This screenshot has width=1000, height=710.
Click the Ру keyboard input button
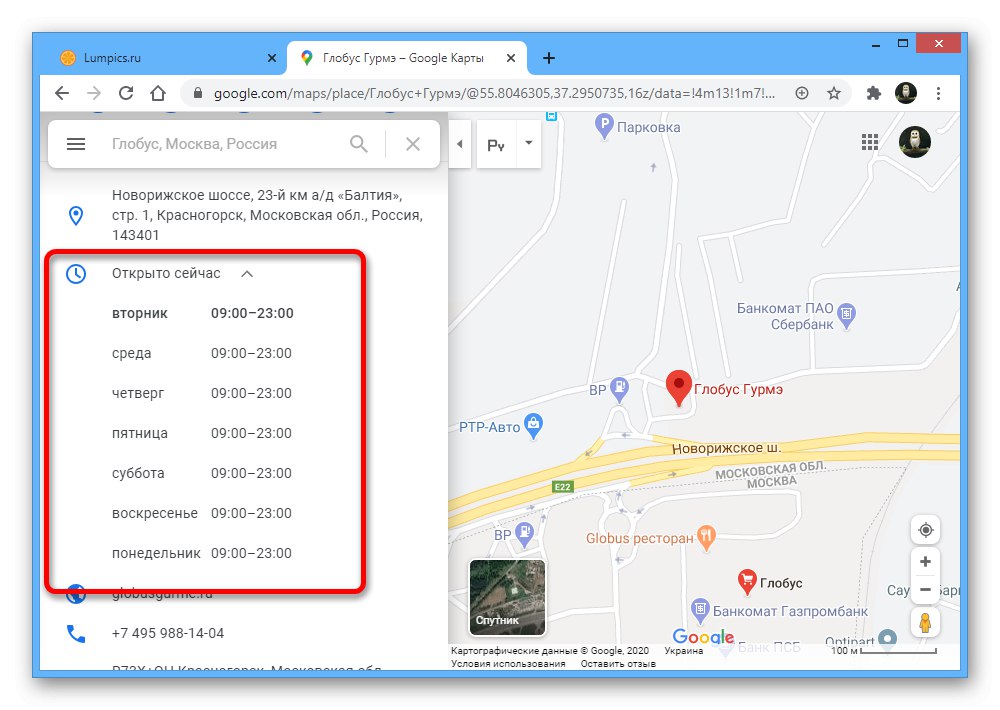tap(496, 145)
